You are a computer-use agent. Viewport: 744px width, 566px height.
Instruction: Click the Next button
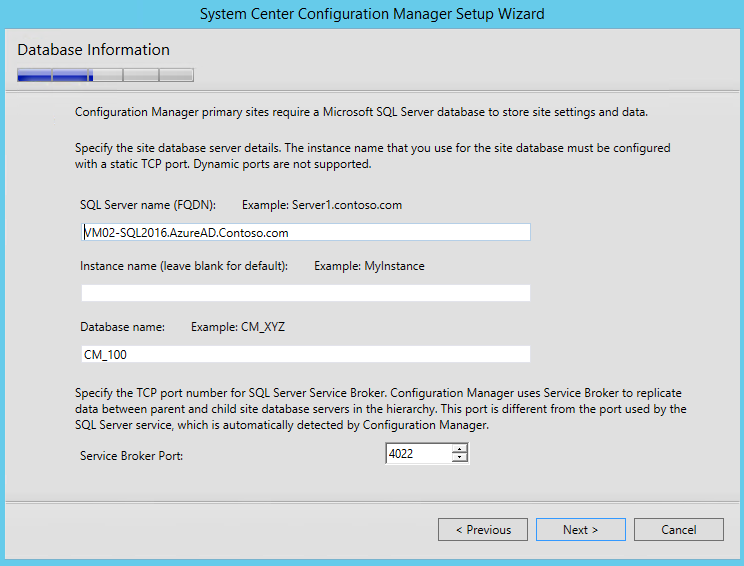pyautogui.click(x=580, y=529)
